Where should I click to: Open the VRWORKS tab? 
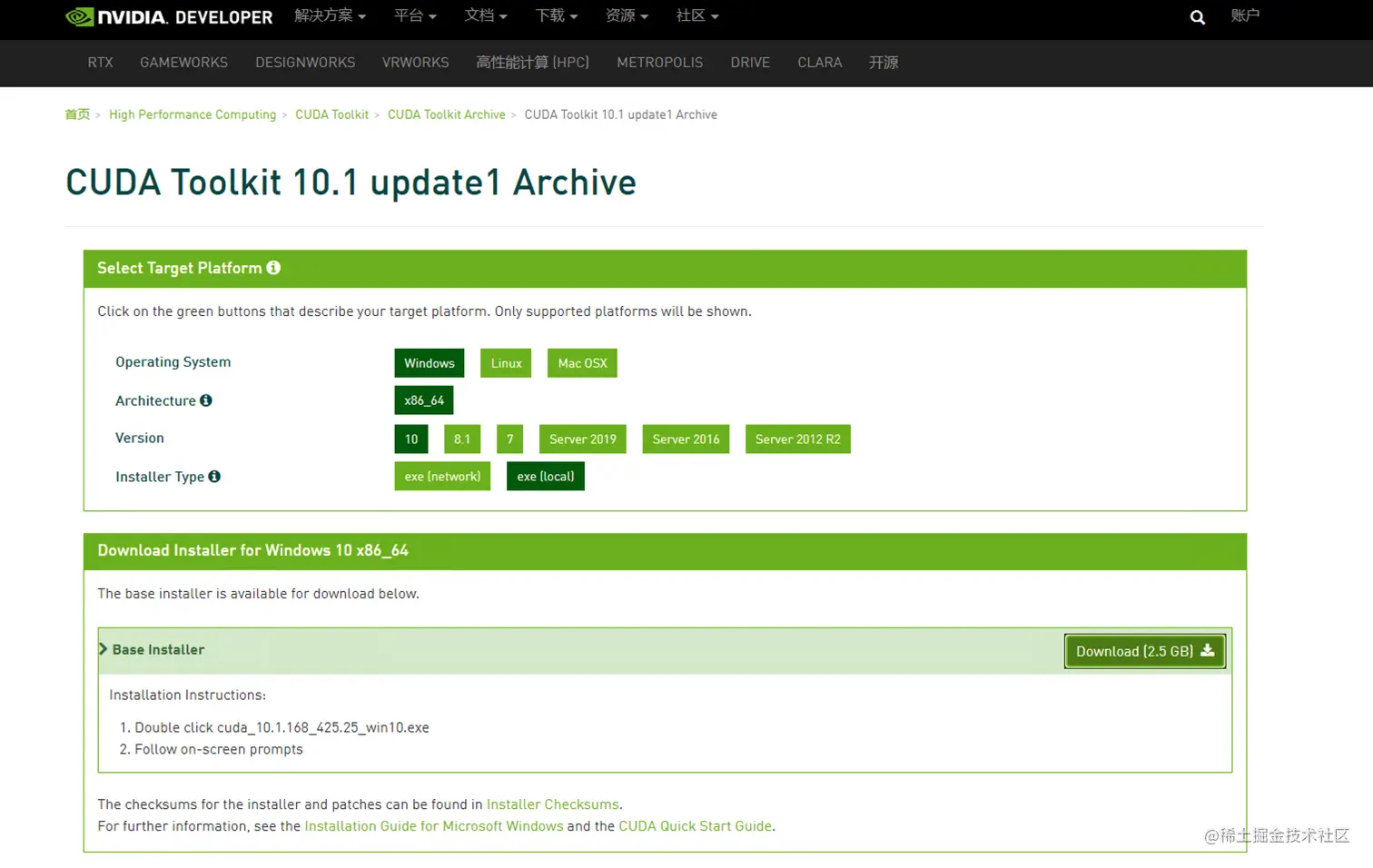pos(415,63)
